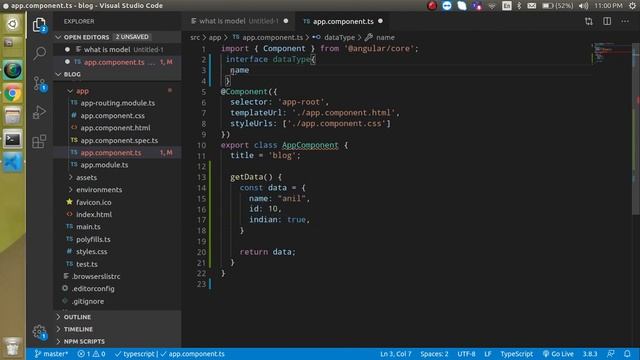Click the feedback icon in status bar
Screen dimensions: 640x360
(611, 354)
